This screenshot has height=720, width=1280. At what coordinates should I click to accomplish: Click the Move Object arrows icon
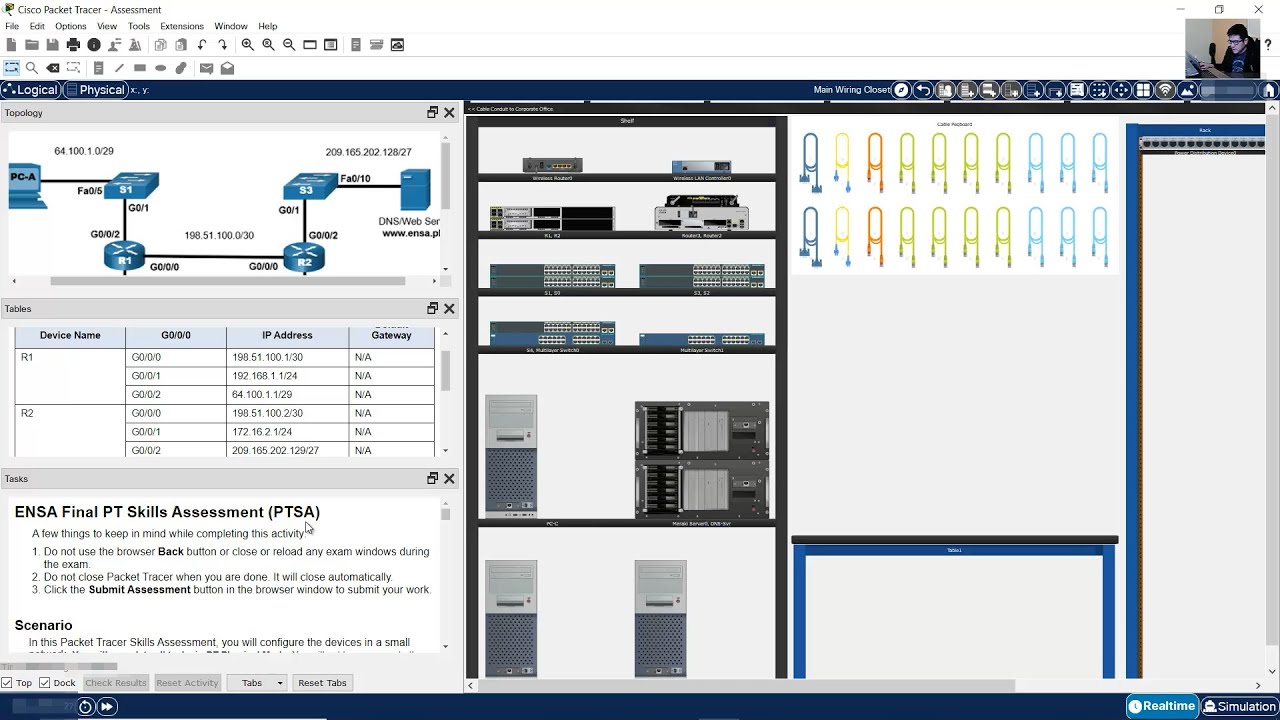click(1121, 90)
